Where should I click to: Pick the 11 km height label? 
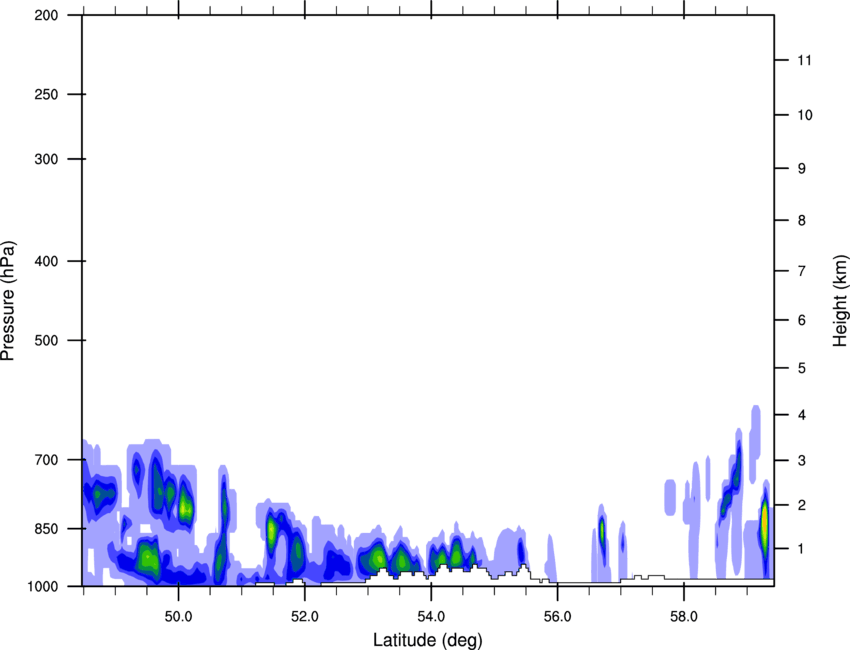tap(805, 60)
